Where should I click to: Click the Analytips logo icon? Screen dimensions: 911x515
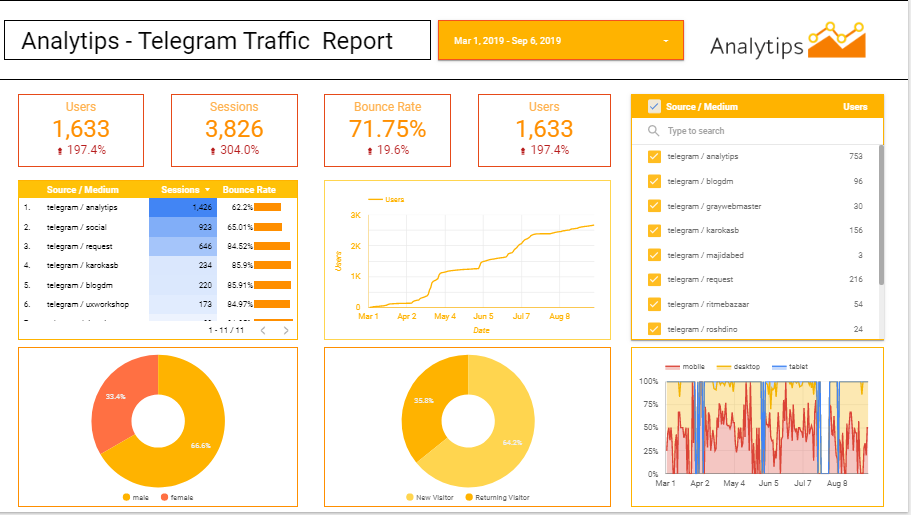click(837, 41)
